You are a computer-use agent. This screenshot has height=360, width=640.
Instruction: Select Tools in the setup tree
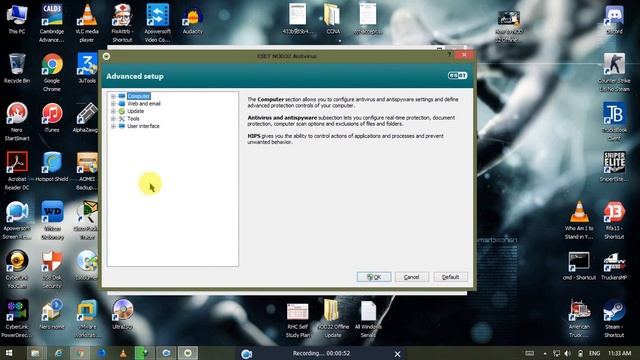point(133,119)
